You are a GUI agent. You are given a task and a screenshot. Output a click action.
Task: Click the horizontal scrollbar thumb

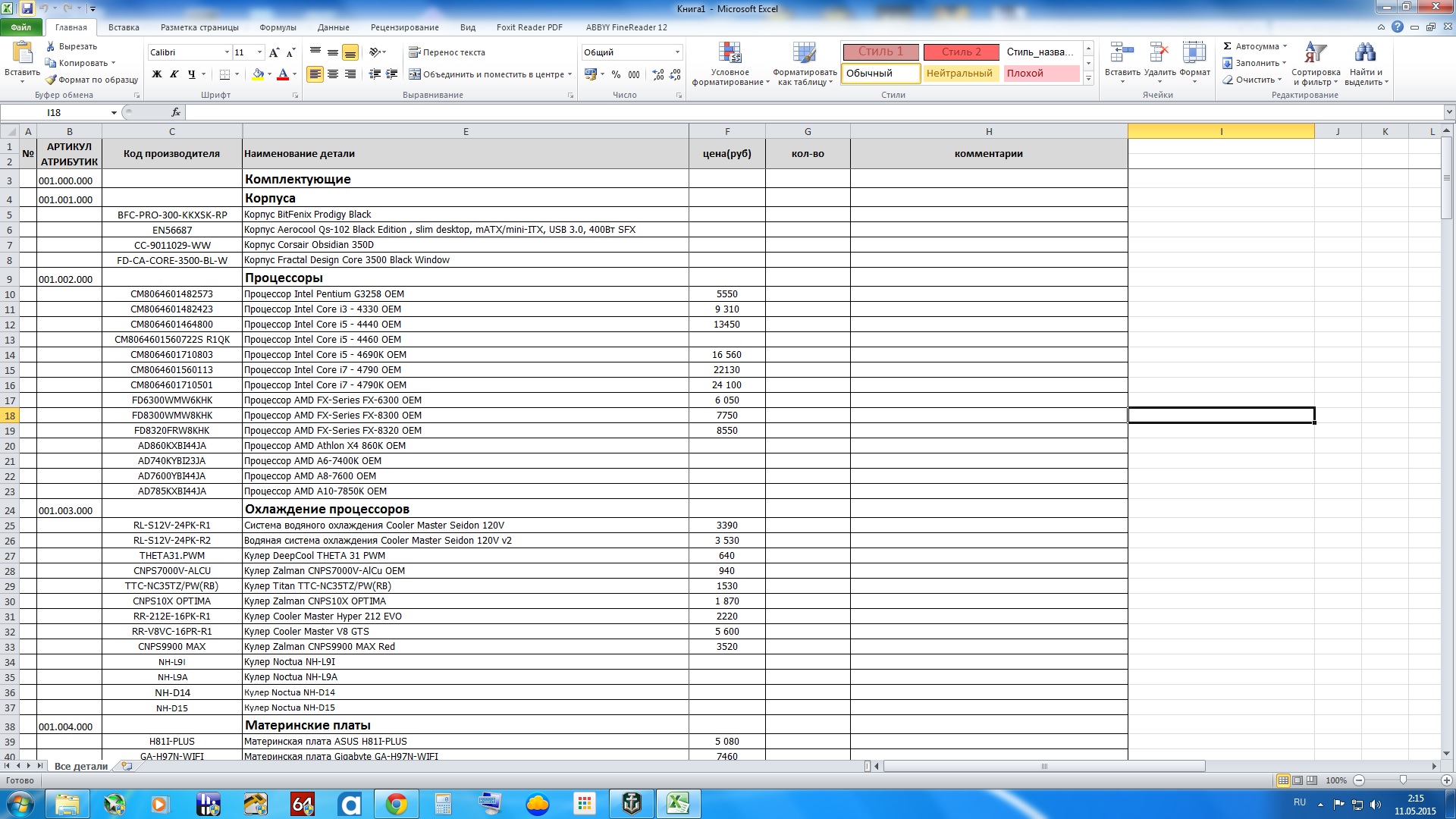1044,766
